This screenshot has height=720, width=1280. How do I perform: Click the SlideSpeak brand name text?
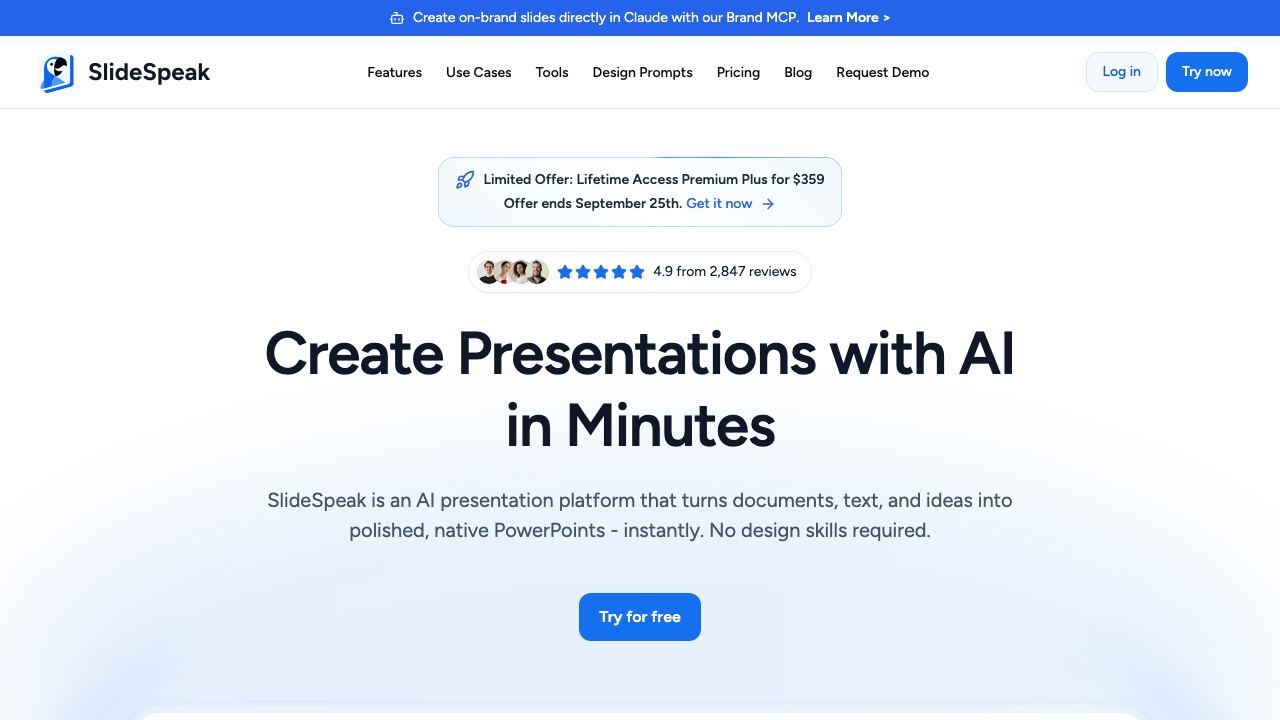149,73
